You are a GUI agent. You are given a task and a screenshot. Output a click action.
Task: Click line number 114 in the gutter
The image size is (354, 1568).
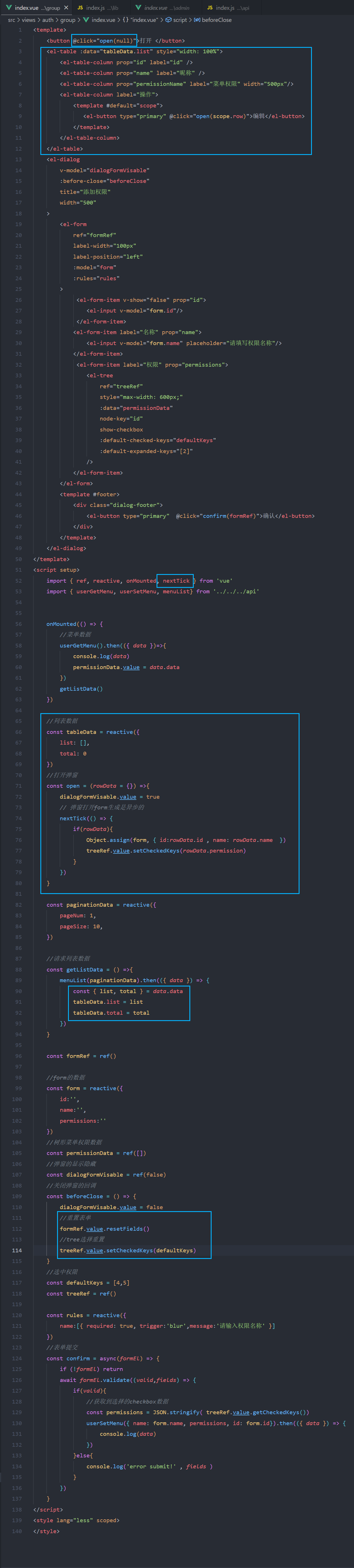16,1250
